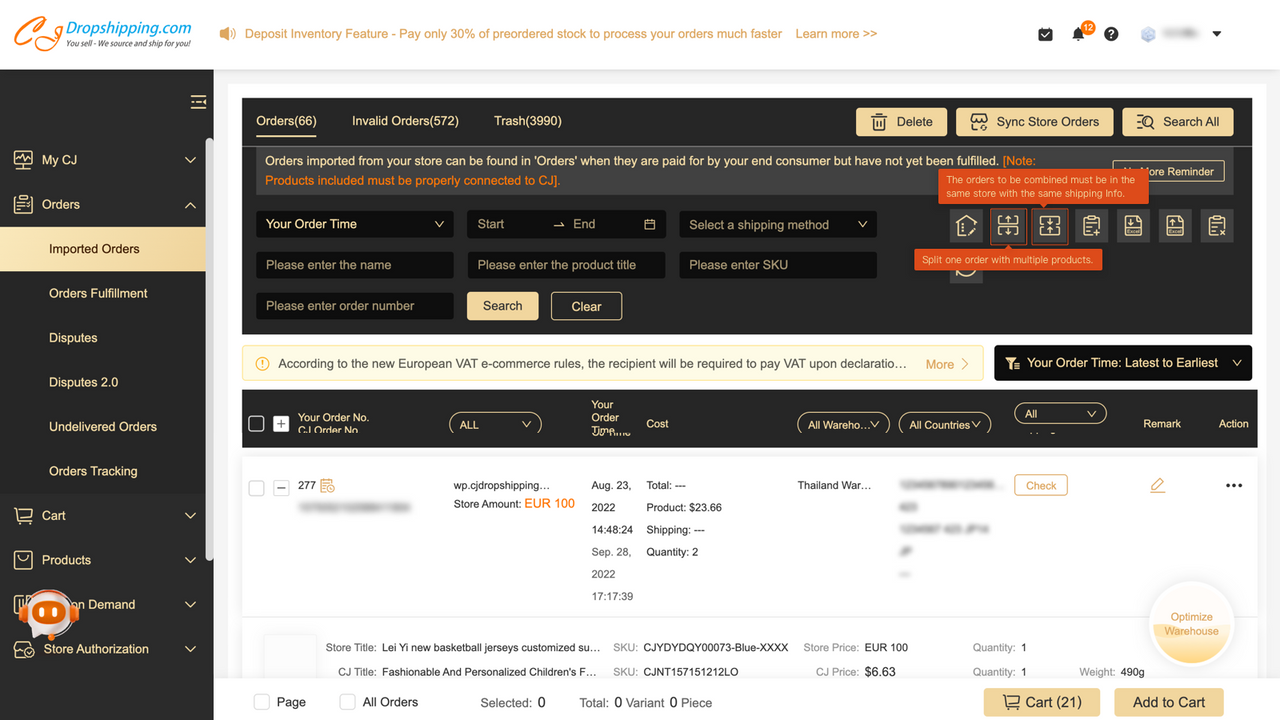Click the Sync Store Orders button
This screenshot has width=1280, height=720.
tap(1034, 121)
